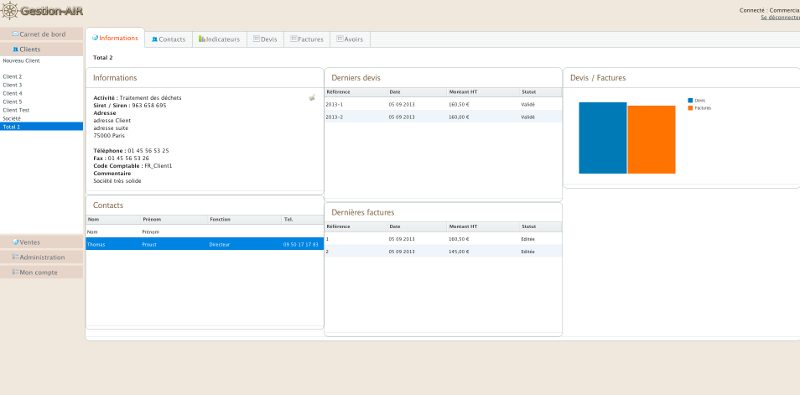
Task: Click the Indicateurs bar chart icon
Action: click(202, 39)
